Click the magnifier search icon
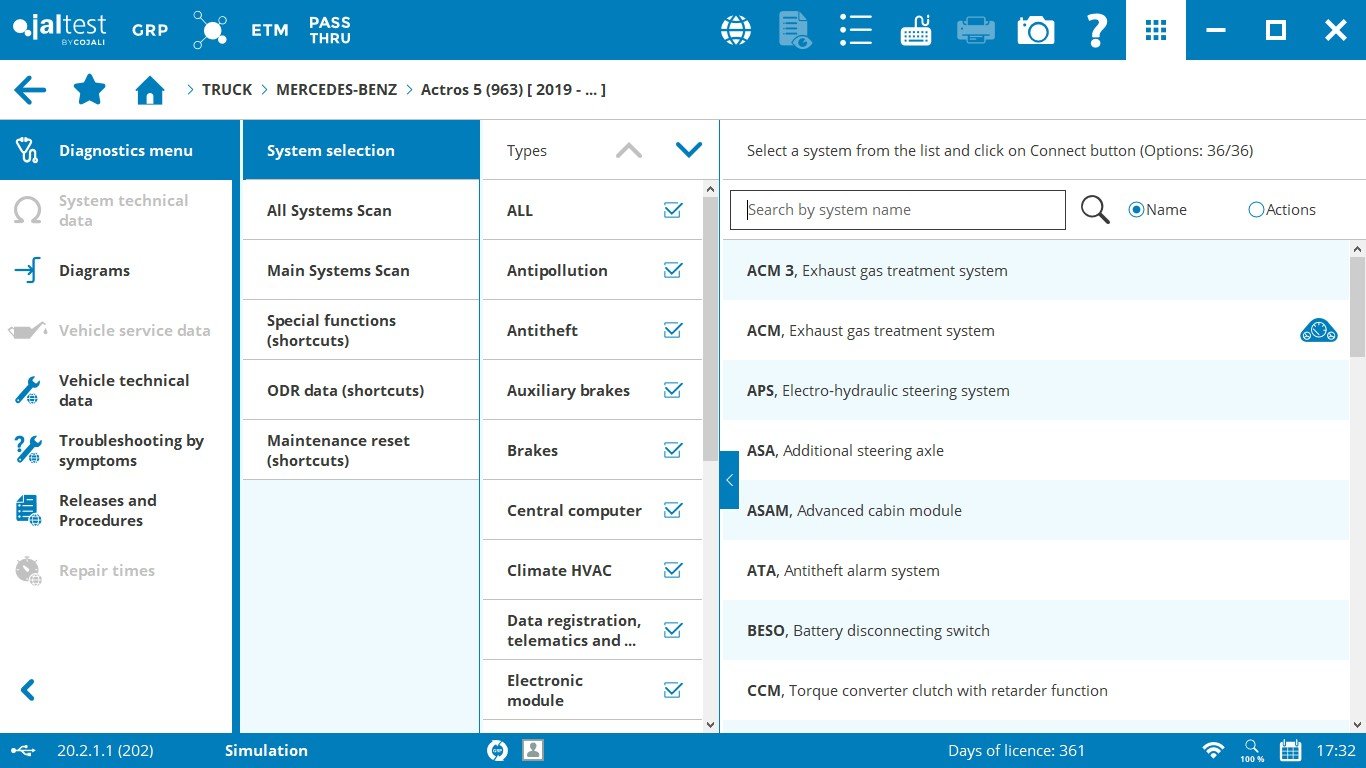The width and height of the screenshot is (1366, 768). coord(1095,210)
